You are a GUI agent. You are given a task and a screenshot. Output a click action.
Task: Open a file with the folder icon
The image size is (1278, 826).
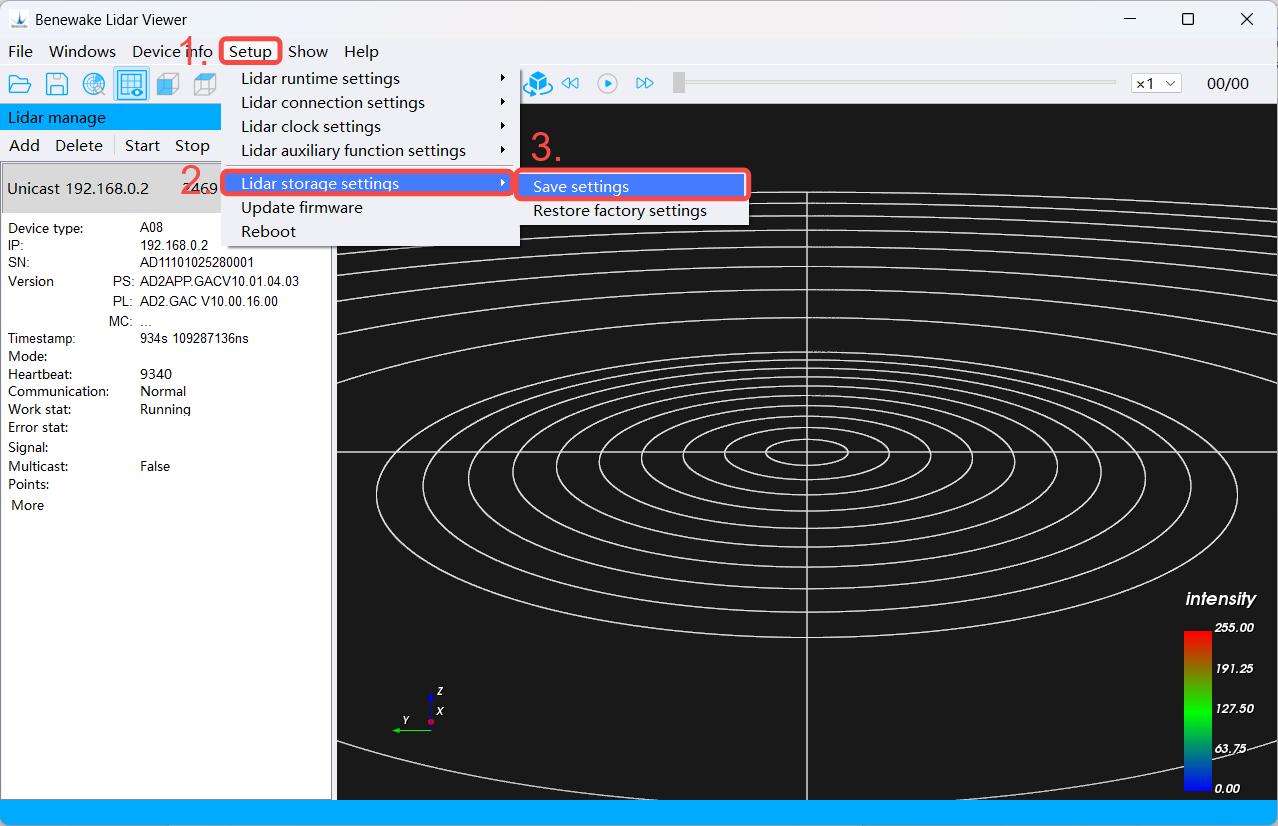(x=20, y=84)
